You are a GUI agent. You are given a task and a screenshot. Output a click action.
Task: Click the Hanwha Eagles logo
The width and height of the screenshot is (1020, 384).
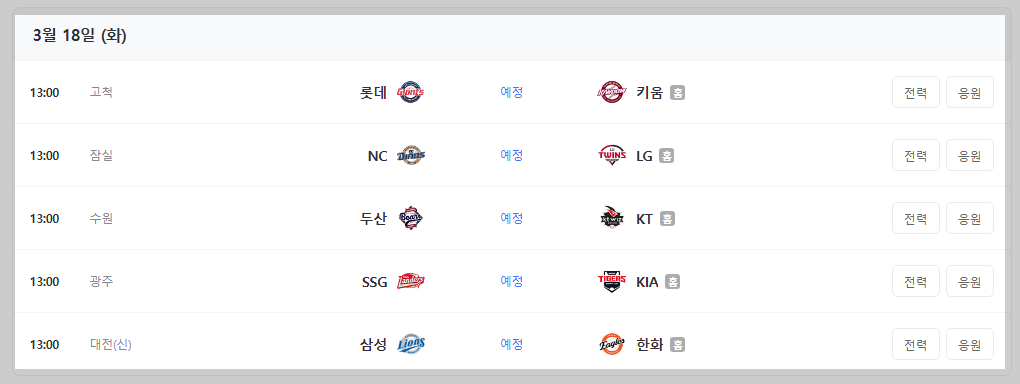point(611,344)
